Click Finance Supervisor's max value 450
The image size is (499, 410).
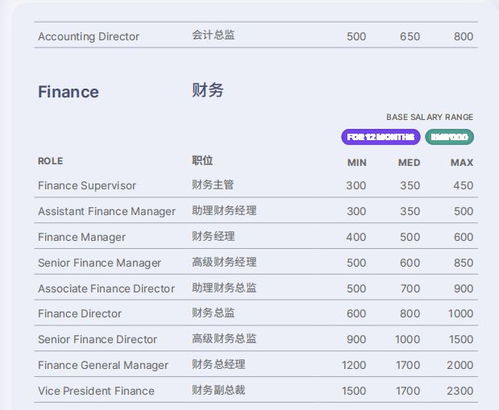coord(463,185)
